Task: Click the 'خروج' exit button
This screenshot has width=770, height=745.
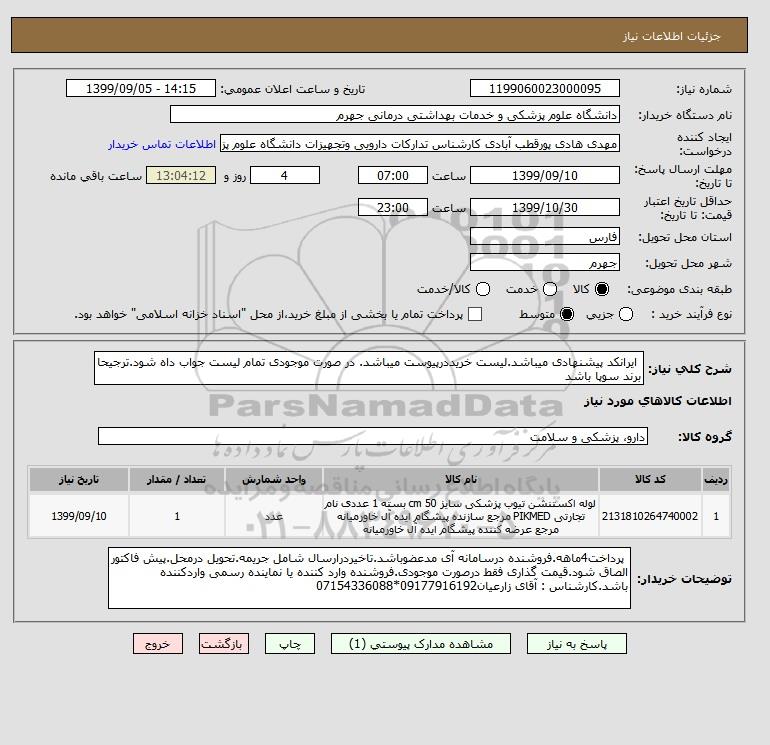Action: (x=158, y=643)
